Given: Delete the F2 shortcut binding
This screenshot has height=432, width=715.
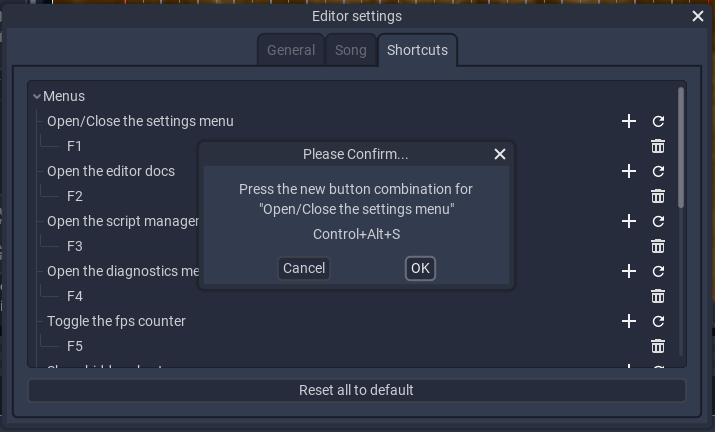Looking at the screenshot, I should (x=658, y=196).
